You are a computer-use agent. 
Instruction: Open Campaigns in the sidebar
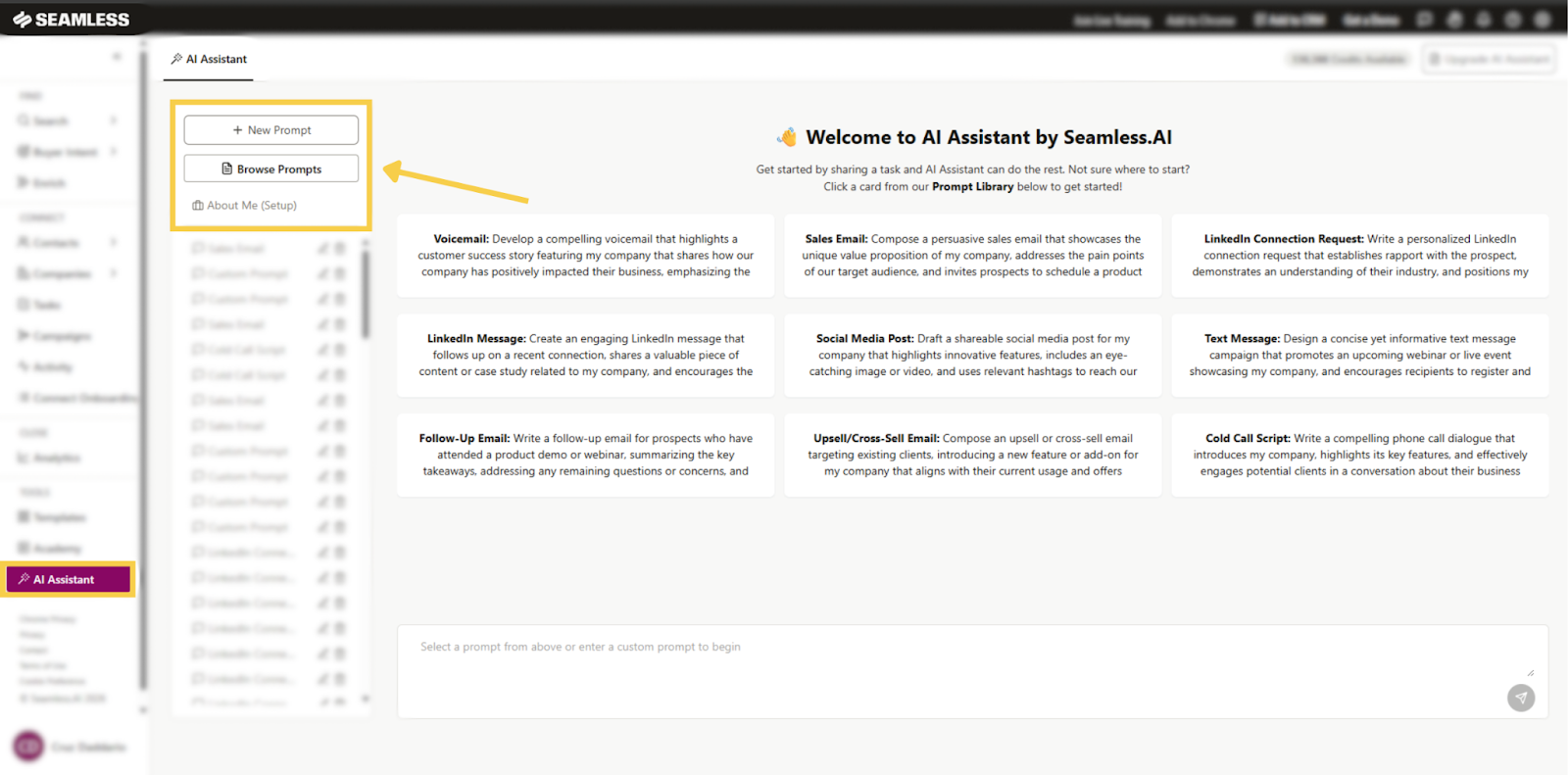coord(55,336)
